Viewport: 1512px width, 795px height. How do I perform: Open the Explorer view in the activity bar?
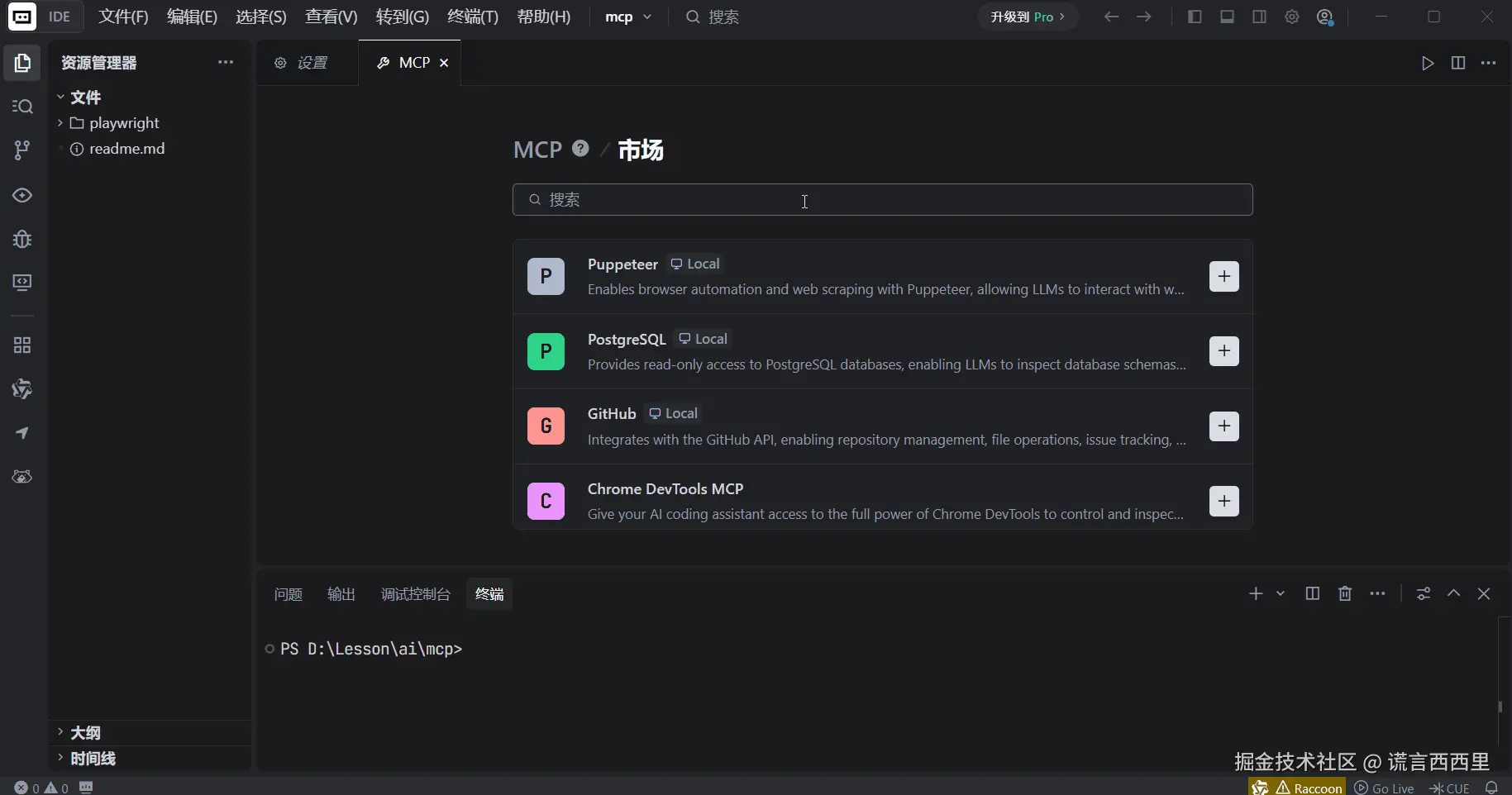[x=22, y=63]
